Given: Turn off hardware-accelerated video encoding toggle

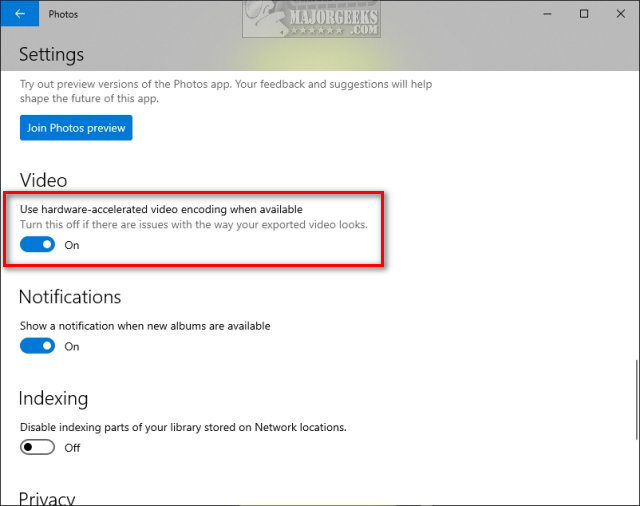Looking at the screenshot, I should (37, 244).
